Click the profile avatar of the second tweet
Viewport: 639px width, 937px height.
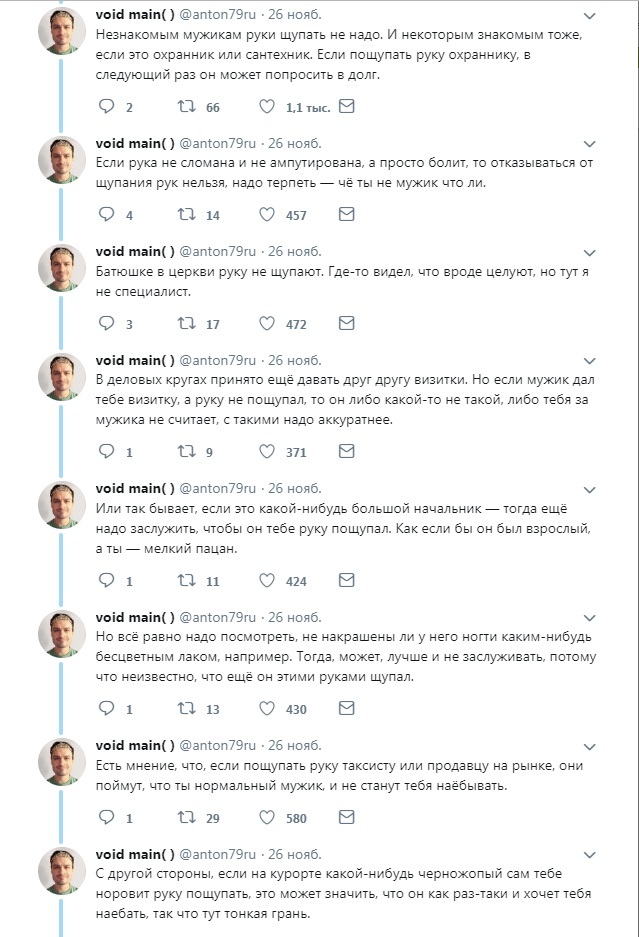61,160
